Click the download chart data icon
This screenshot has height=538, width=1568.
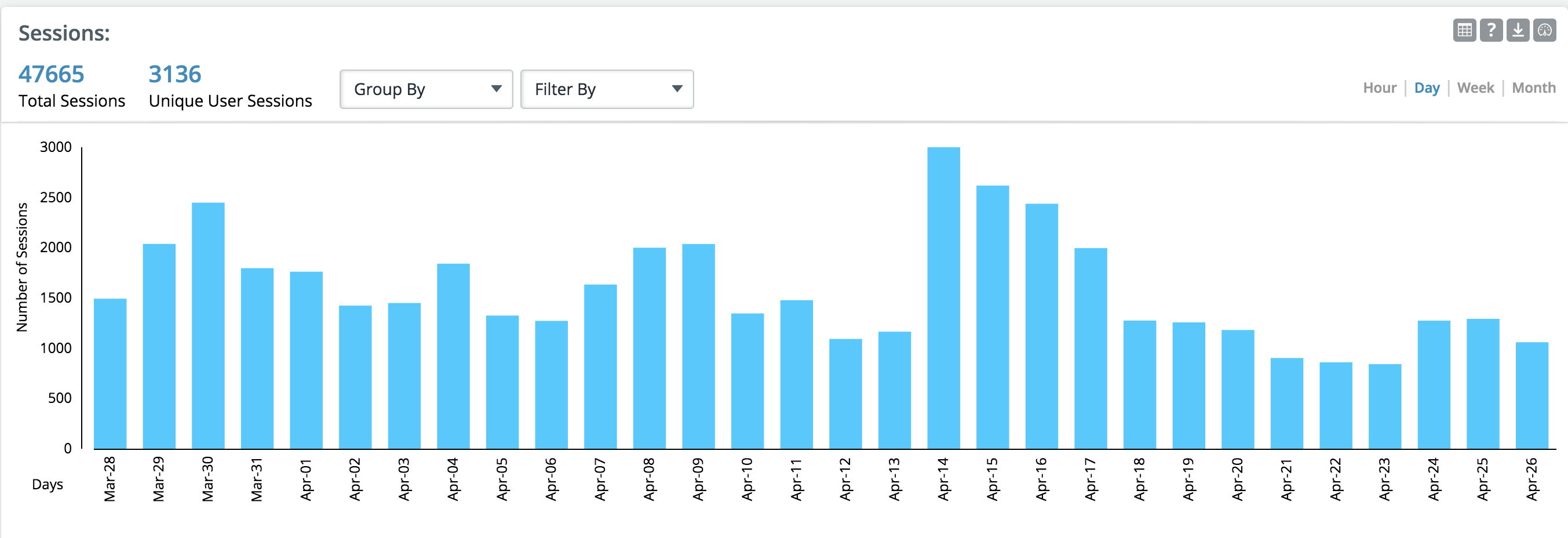1518,30
